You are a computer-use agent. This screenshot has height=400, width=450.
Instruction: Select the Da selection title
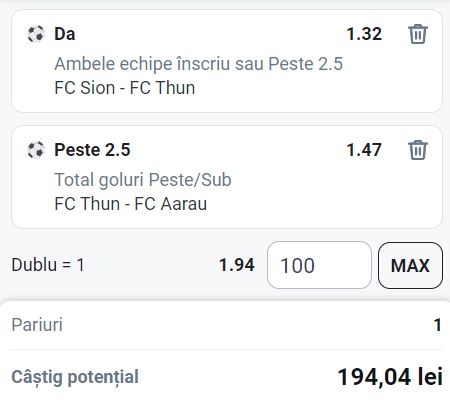point(65,34)
